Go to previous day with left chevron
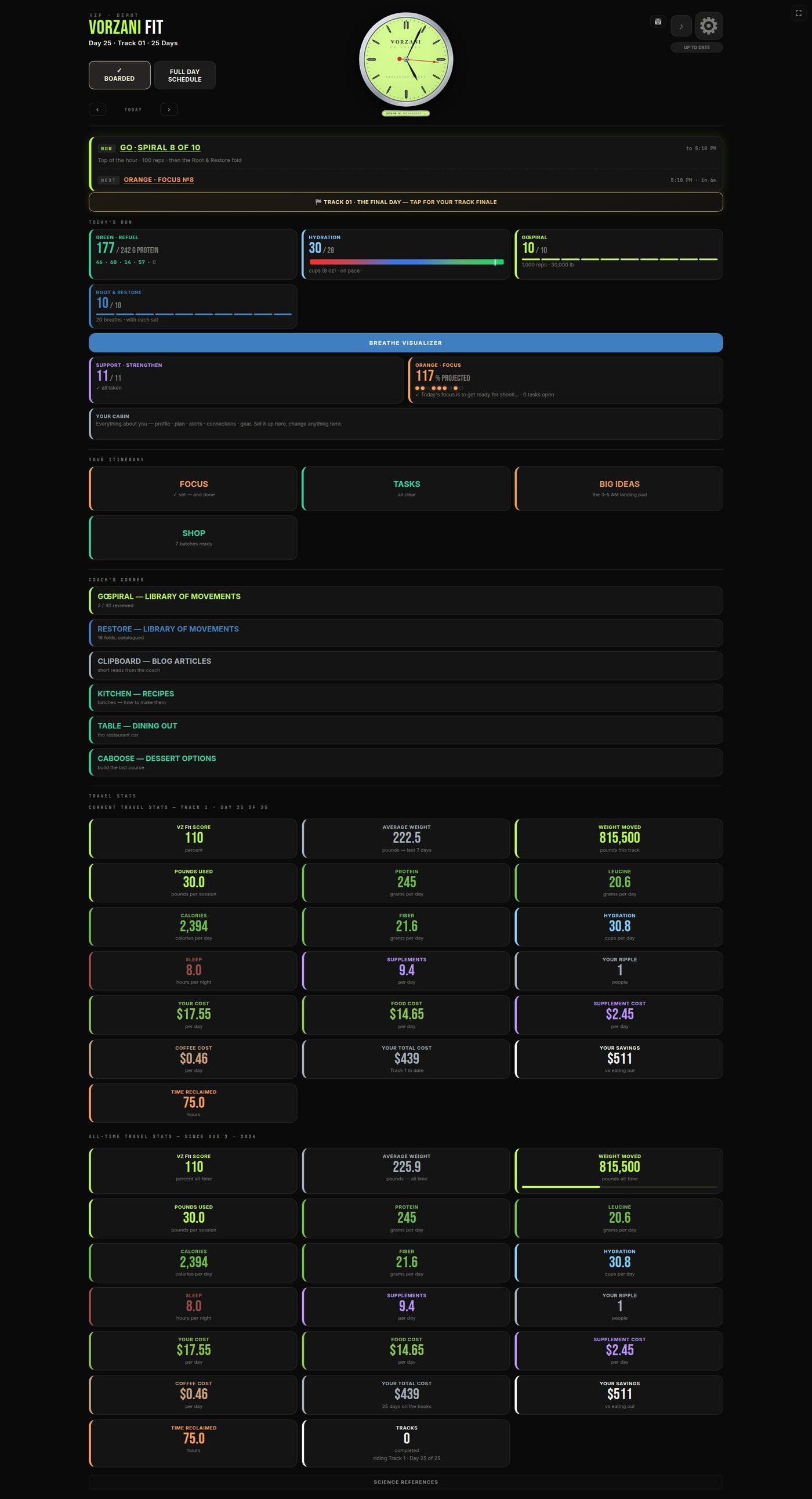Screen dimensions: 812x1499 [x=97, y=110]
